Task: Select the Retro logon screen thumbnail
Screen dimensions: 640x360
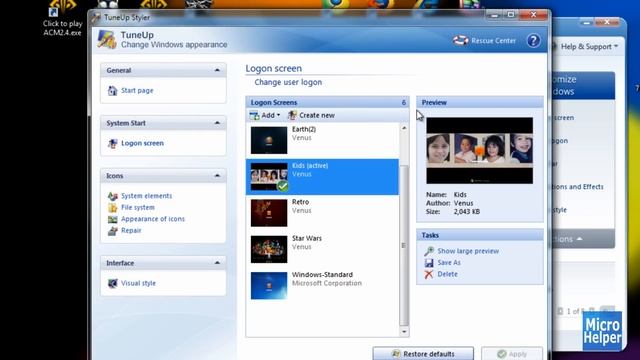Action: 269,213
